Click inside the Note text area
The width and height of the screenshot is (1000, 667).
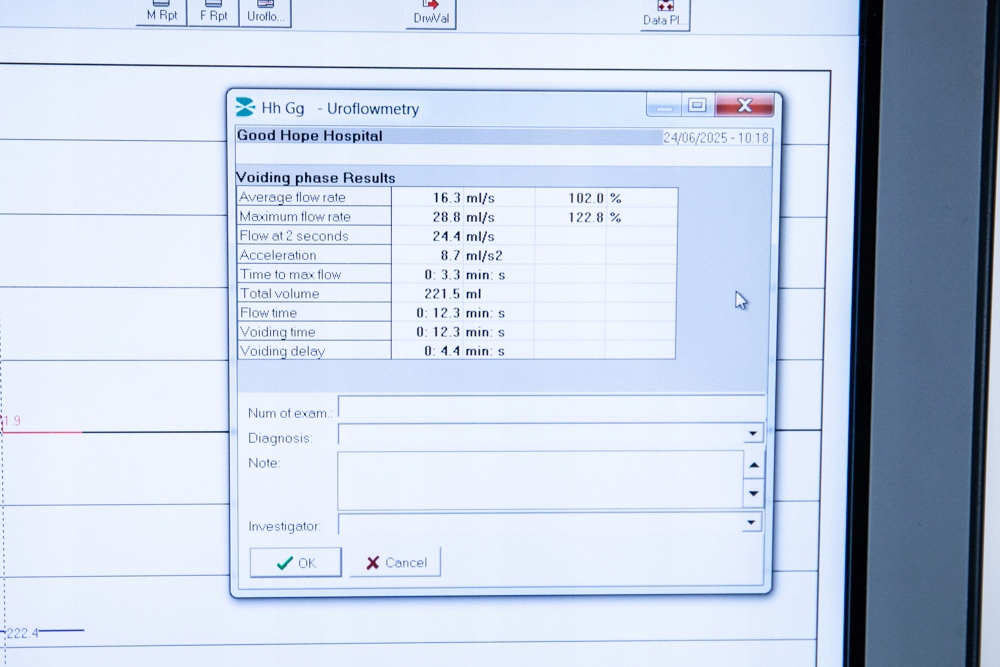[540, 480]
